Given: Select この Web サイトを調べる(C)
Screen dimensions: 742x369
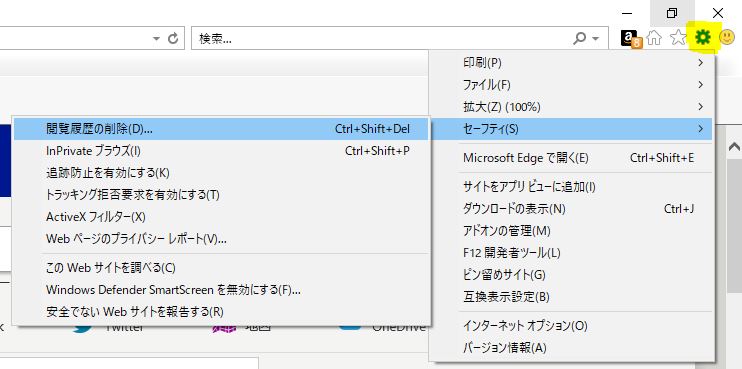Looking at the screenshot, I should point(221,268).
